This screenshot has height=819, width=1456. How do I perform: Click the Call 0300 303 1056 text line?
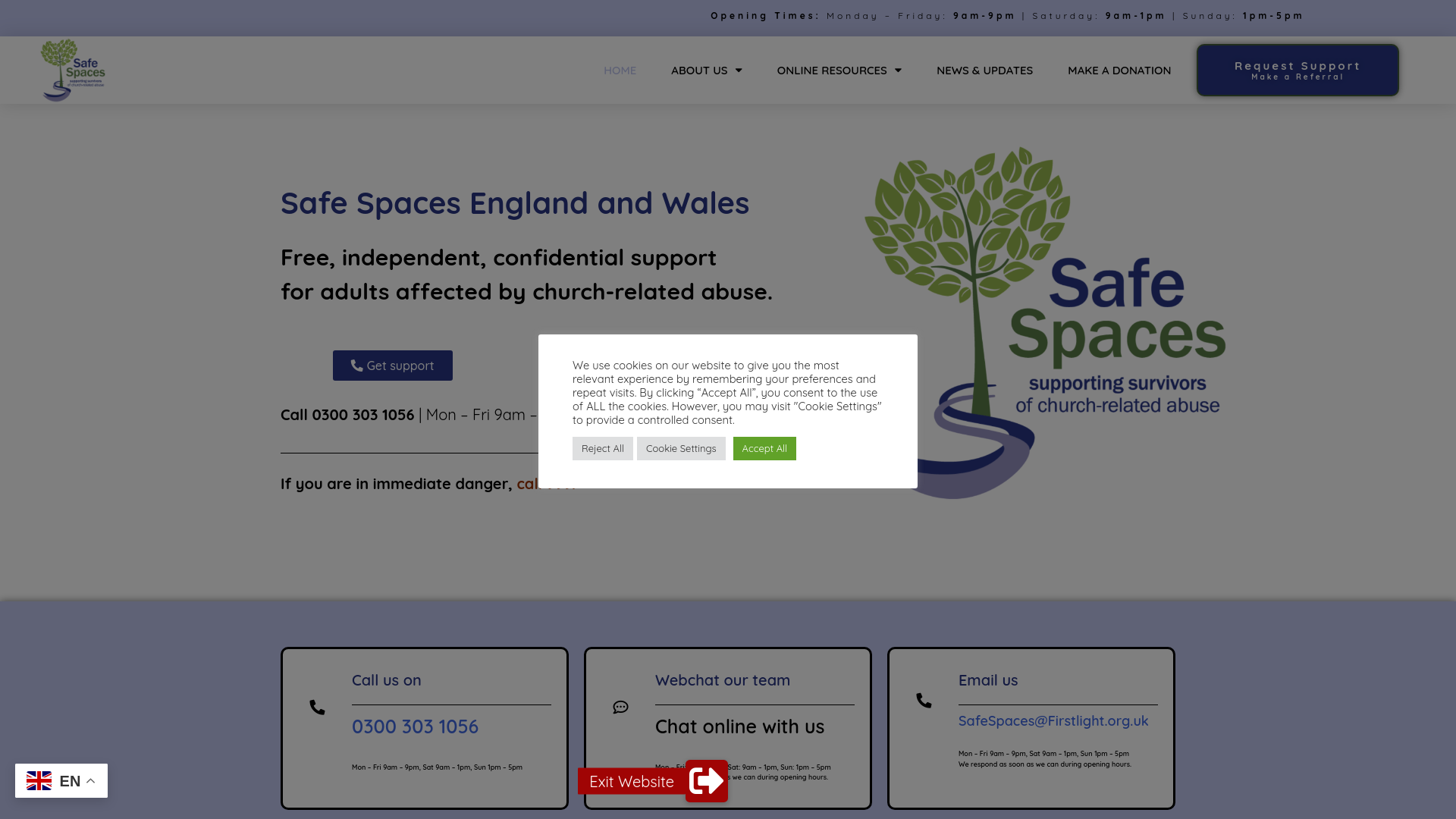[409, 415]
